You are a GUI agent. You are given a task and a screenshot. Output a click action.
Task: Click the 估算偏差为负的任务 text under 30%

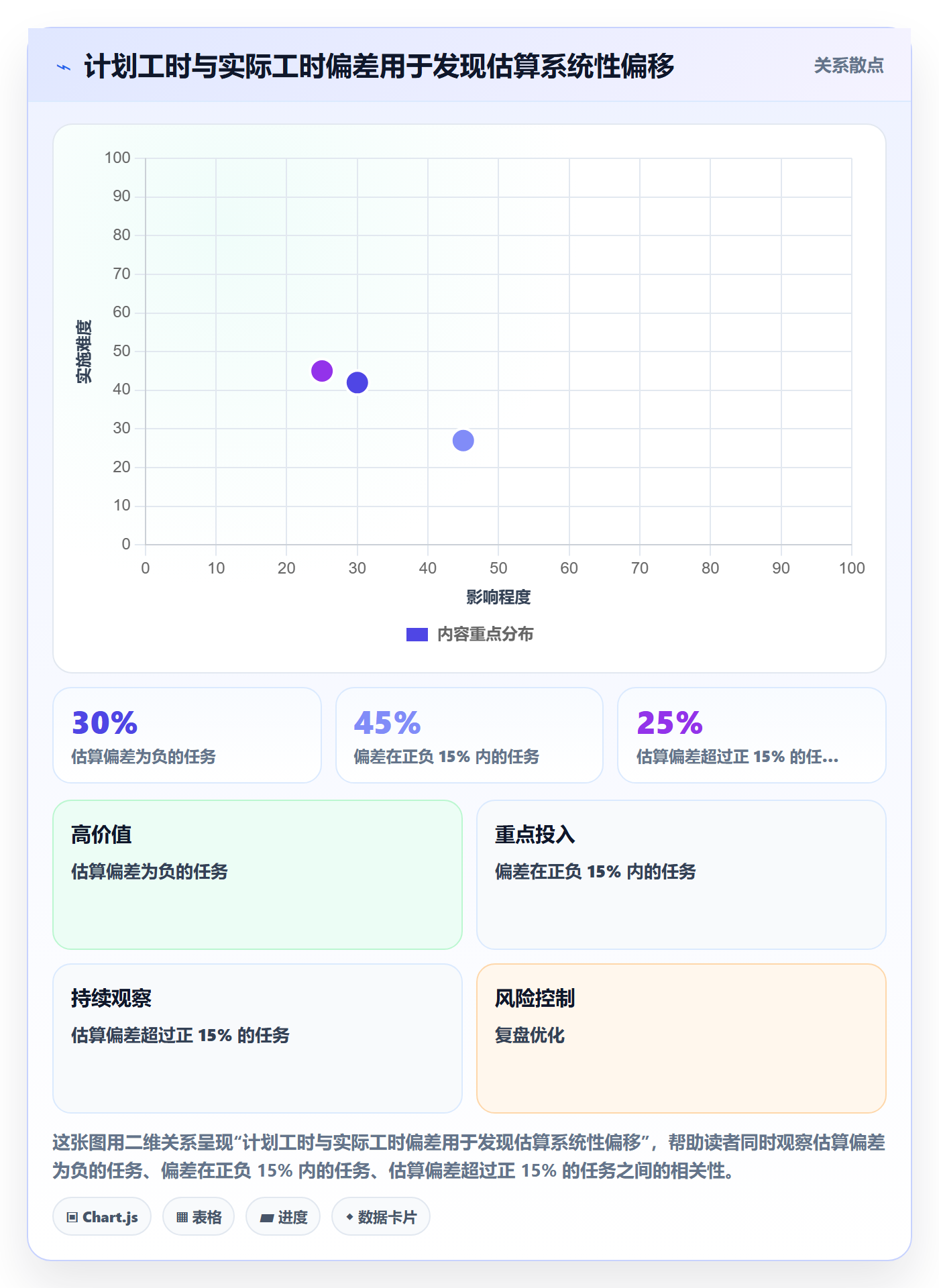tap(144, 757)
